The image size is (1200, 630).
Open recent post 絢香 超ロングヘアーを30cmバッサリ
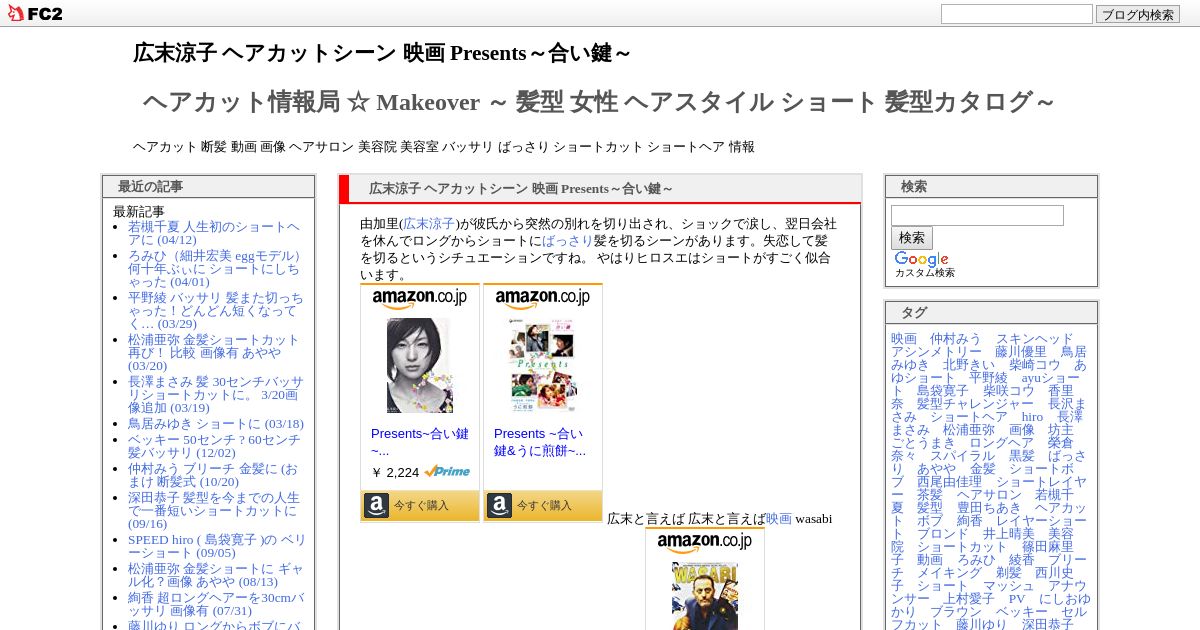click(x=216, y=604)
